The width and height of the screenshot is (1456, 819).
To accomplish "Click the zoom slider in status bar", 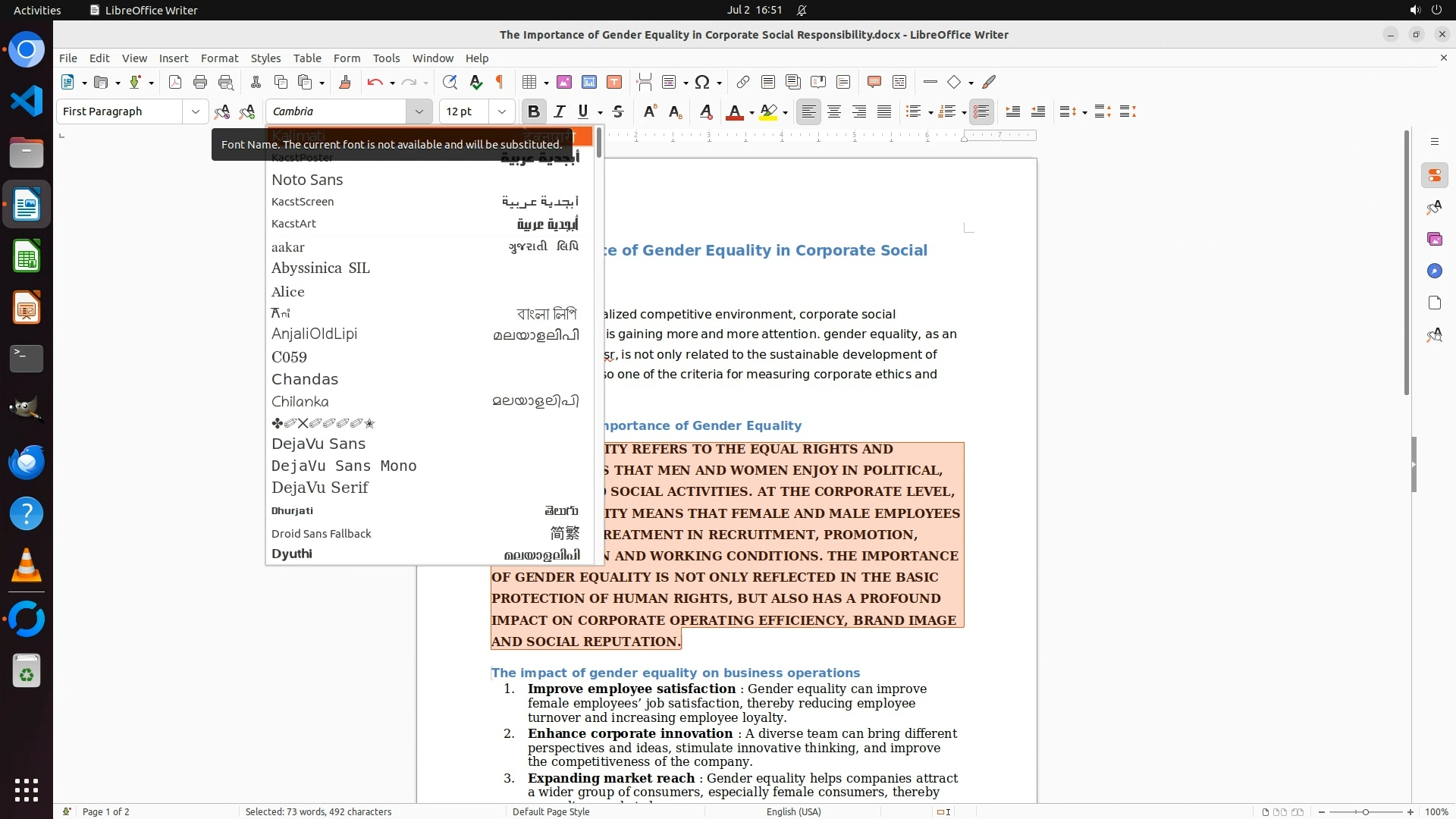I will tap(1365, 811).
